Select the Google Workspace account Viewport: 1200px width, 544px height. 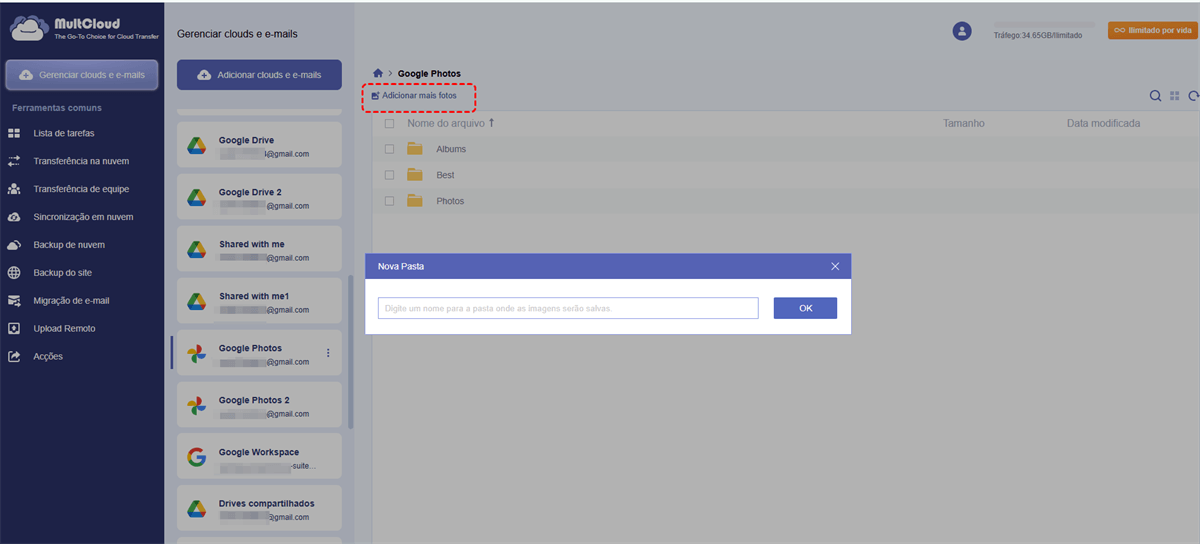[259, 458]
